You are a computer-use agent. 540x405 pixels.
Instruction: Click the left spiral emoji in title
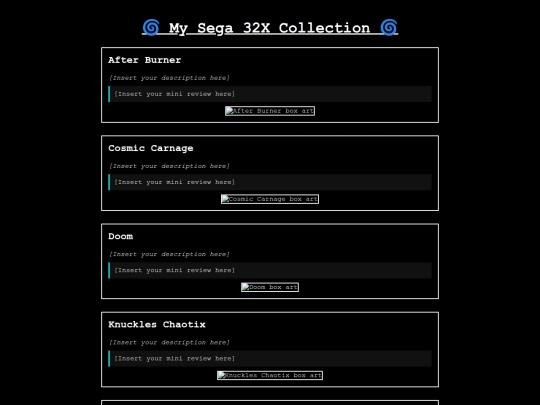coord(151,28)
